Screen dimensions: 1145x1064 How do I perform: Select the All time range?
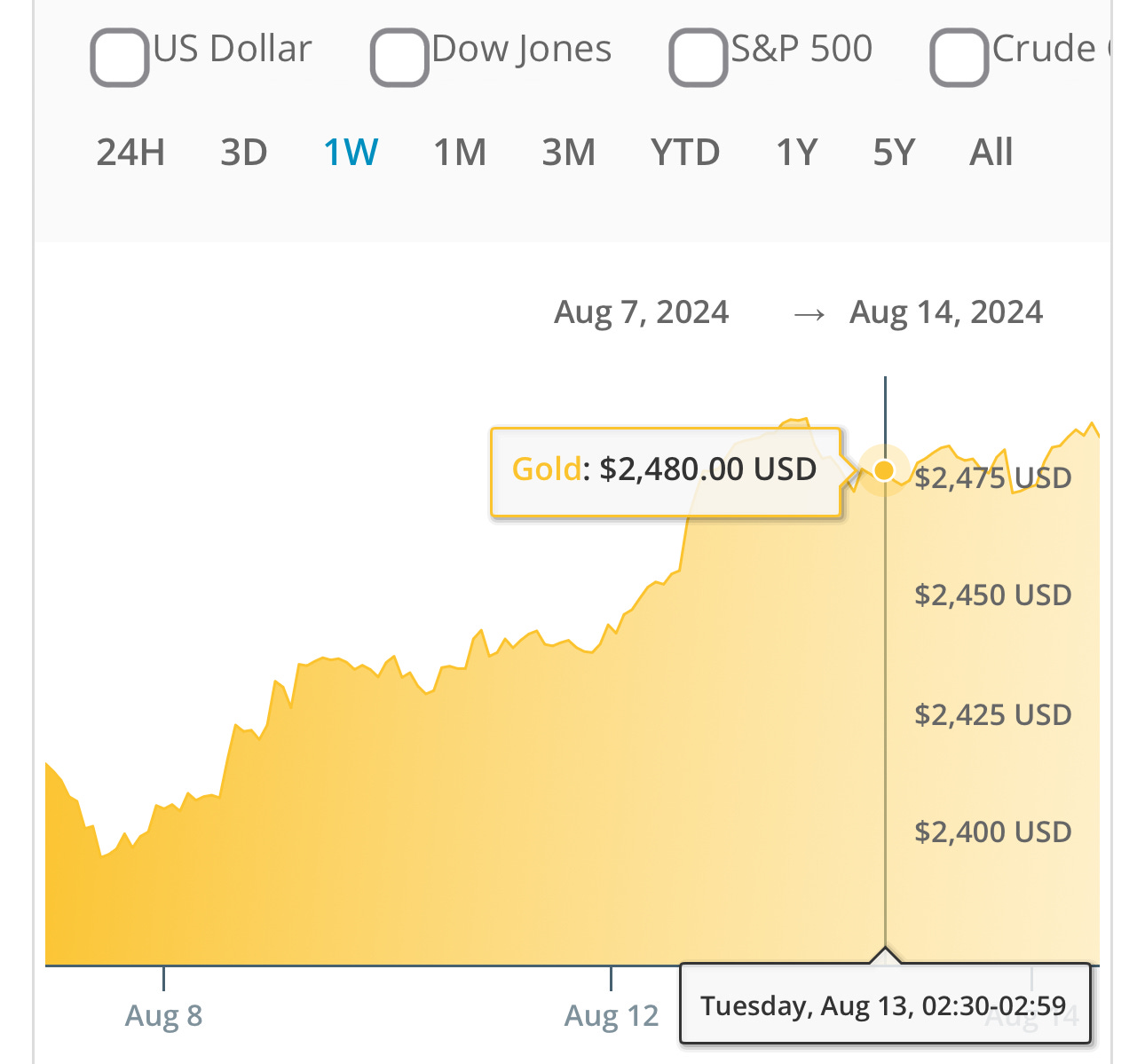991,153
